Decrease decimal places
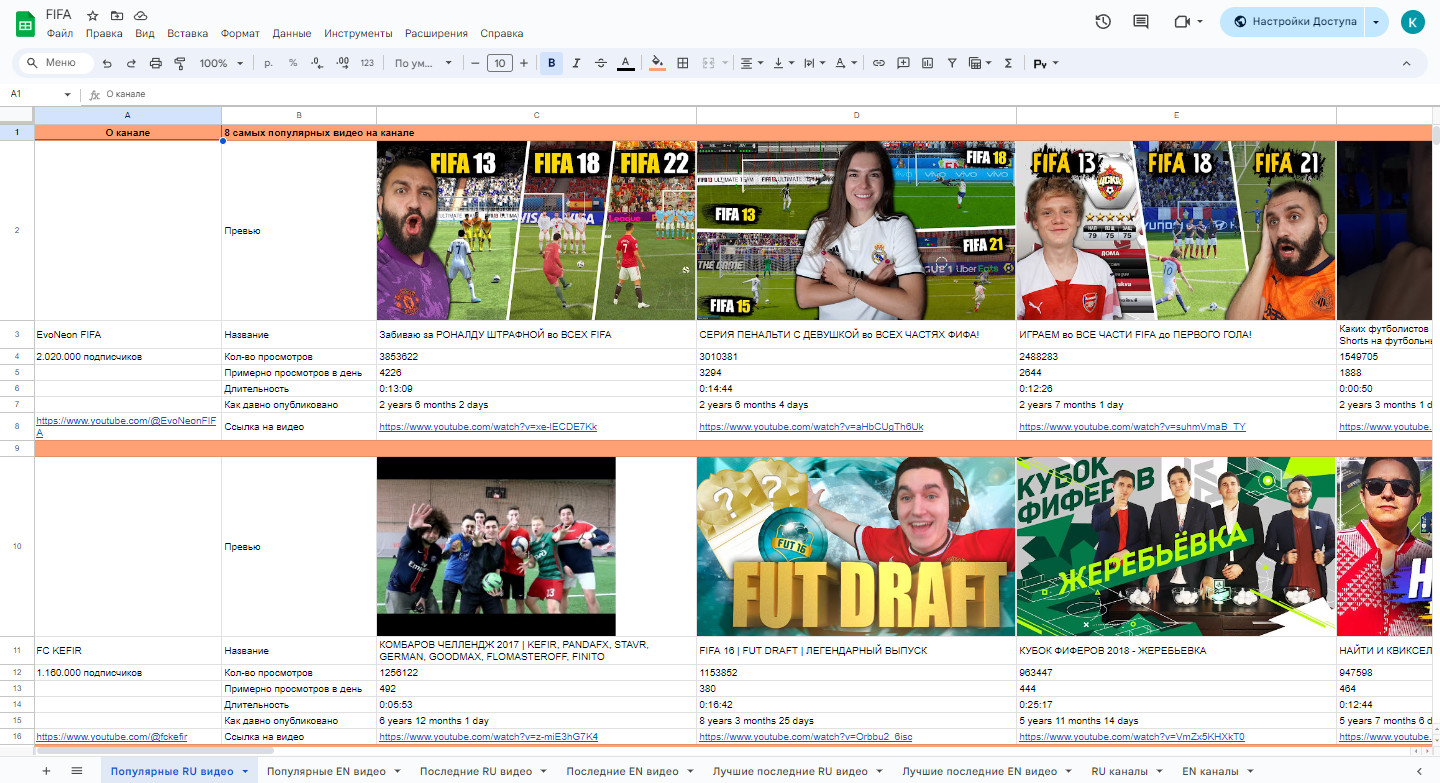 pyautogui.click(x=317, y=63)
